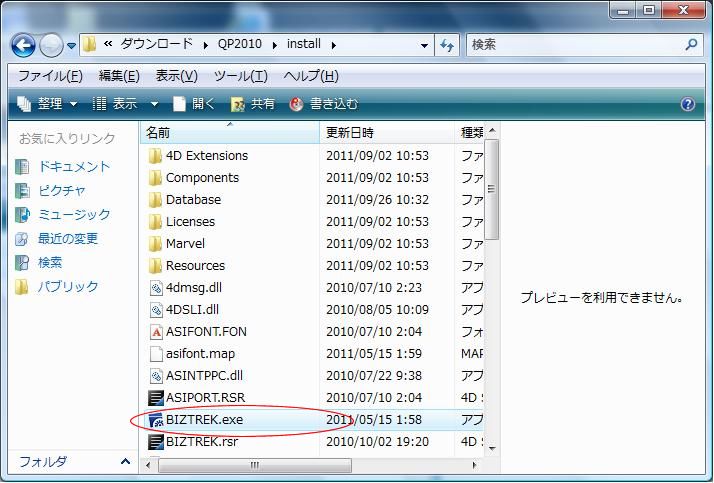Click the vertical scrollbar down arrow
This screenshot has width=714, height=483.
[x=492, y=448]
